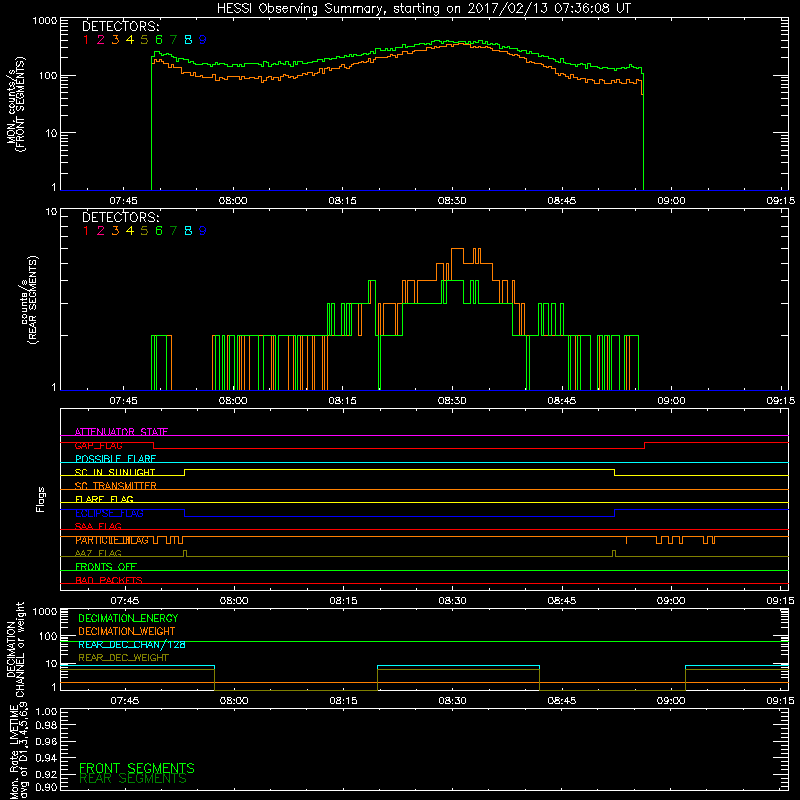Screen dimensions: 800x800
Task: Click 09:00 tick label under front-segments plot
Action: pos(671,201)
